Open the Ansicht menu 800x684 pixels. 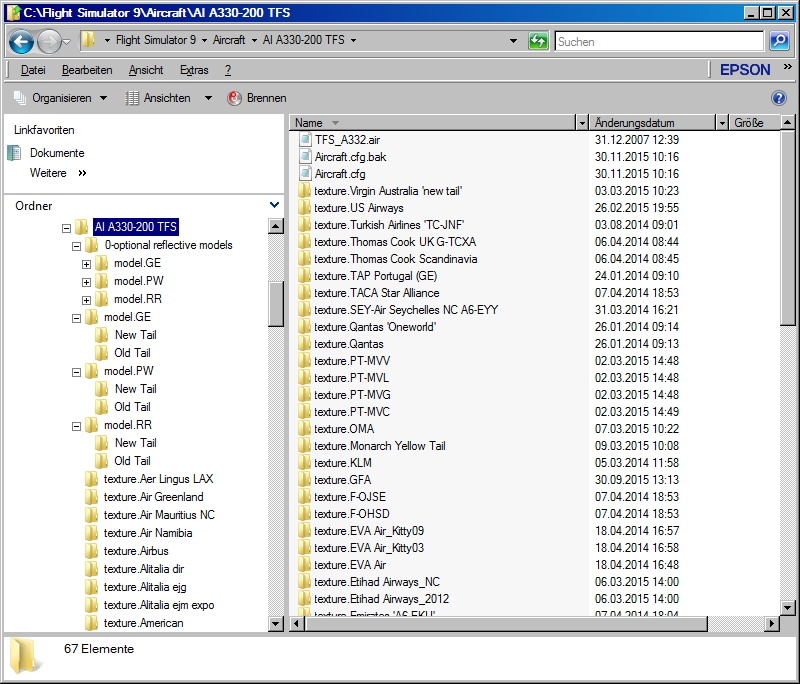pos(146,70)
